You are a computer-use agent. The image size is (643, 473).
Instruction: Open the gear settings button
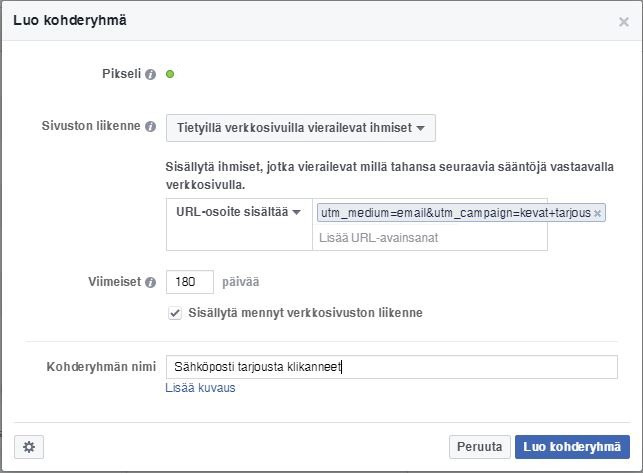point(29,447)
